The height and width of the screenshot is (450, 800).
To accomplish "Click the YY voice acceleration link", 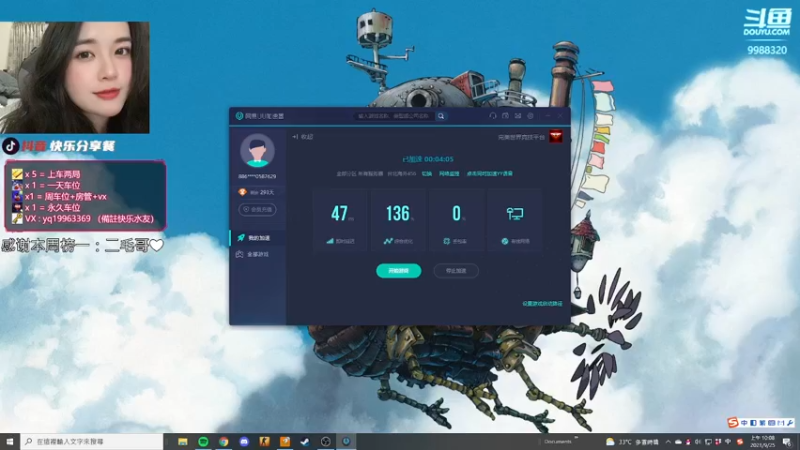I will click(489, 174).
